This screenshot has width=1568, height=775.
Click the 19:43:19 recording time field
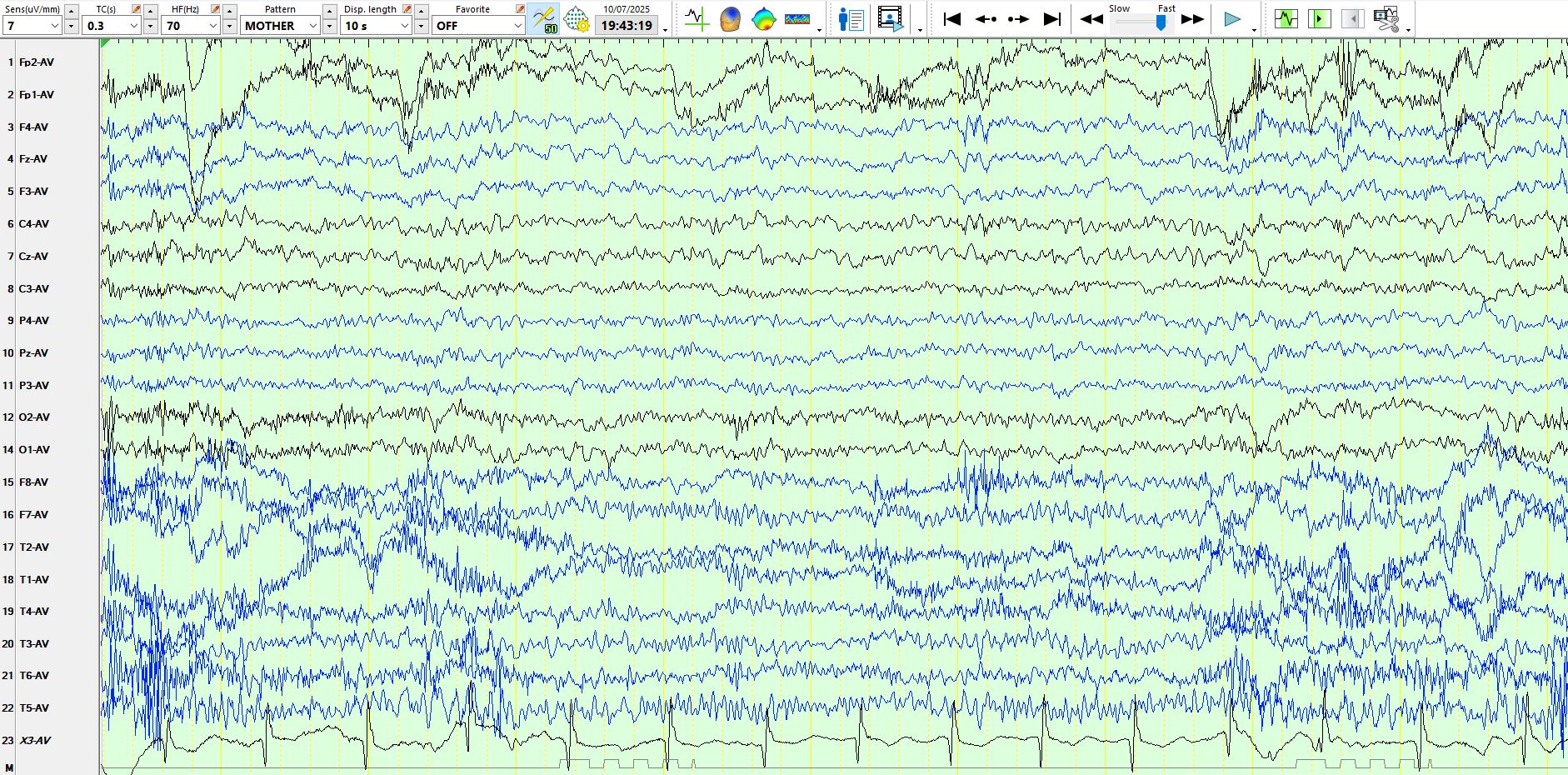point(627,26)
